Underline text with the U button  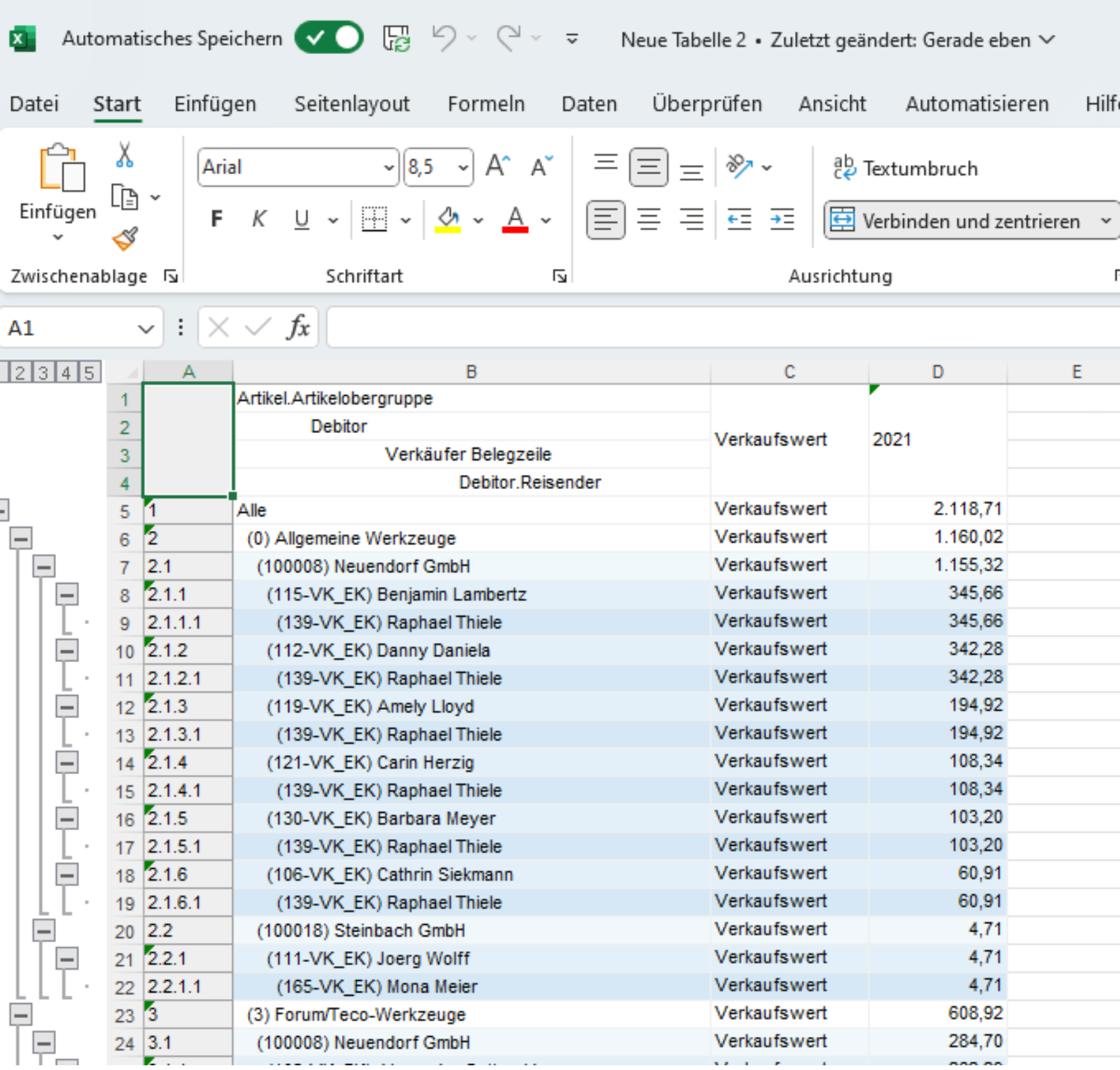pyautogui.click(x=302, y=219)
